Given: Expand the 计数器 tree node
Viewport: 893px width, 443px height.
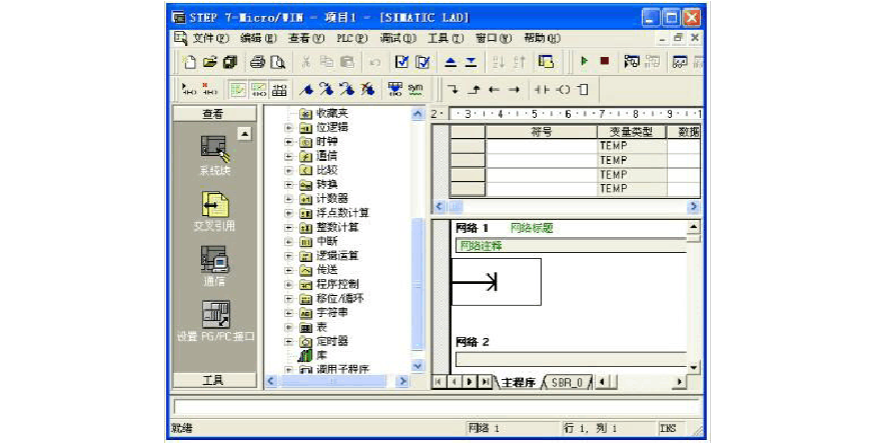Looking at the screenshot, I should (288, 199).
